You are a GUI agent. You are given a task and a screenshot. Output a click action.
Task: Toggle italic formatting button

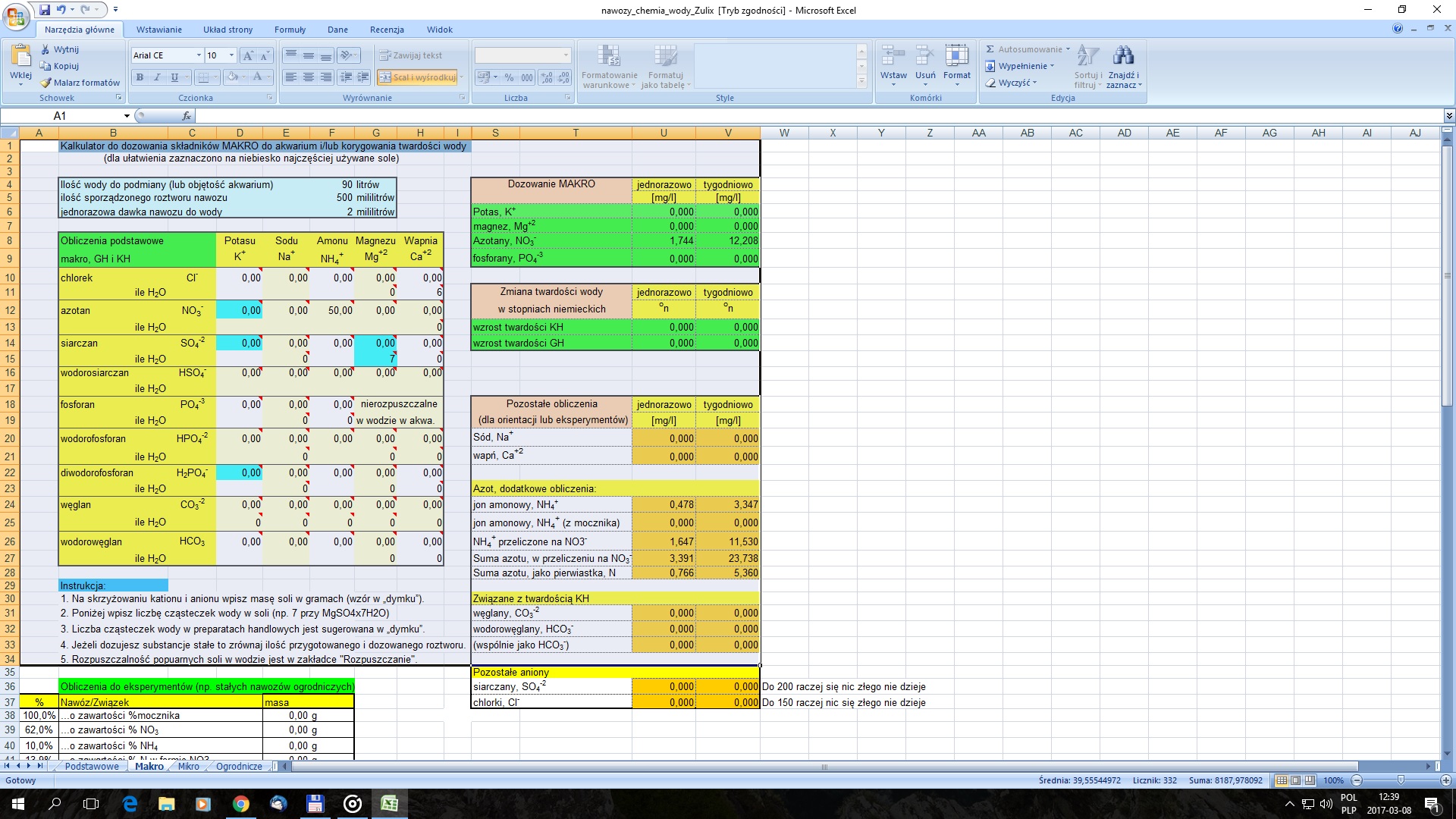click(x=157, y=77)
